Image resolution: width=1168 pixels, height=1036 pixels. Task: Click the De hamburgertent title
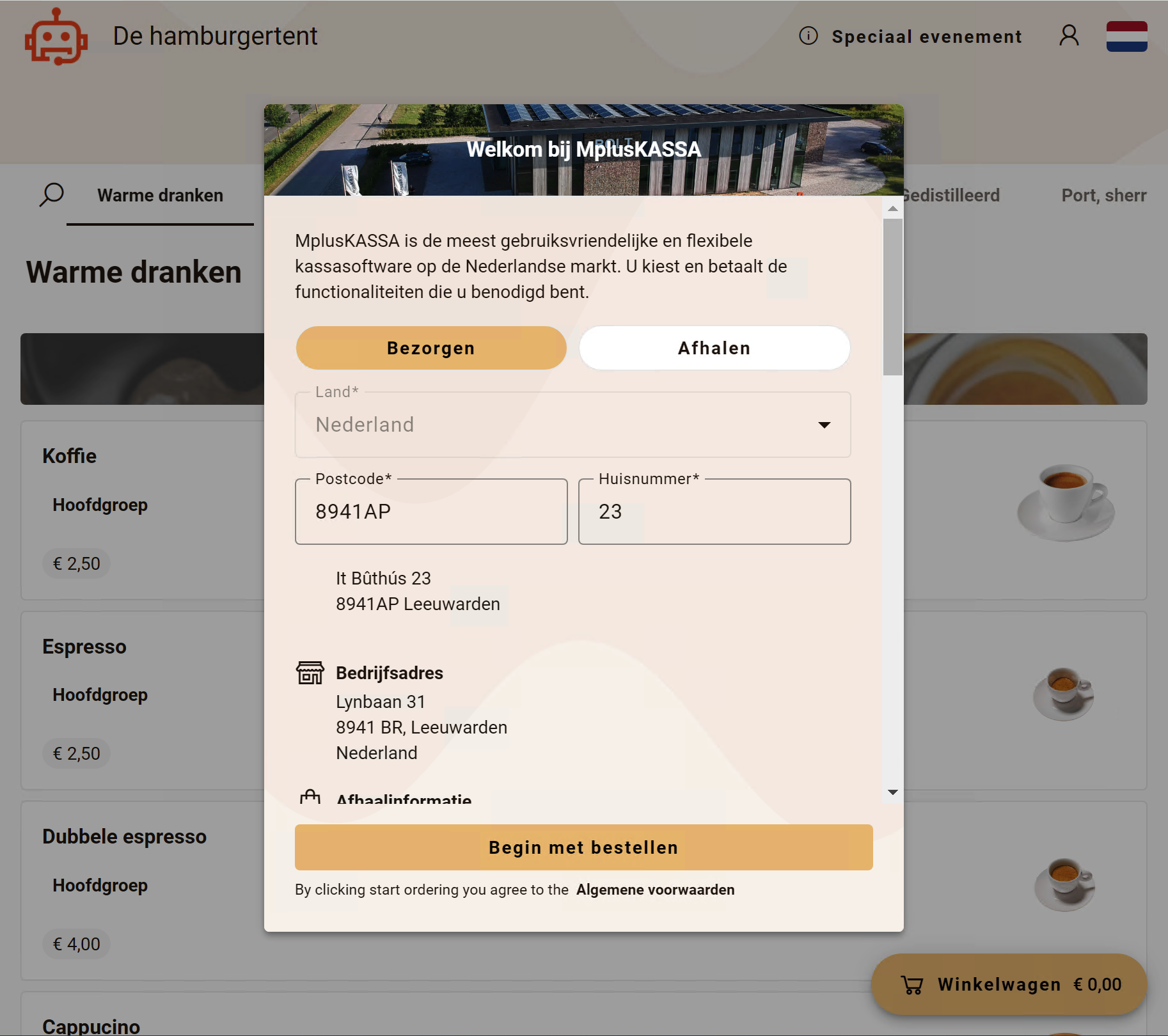pyautogui.click(x=216, y=36)
